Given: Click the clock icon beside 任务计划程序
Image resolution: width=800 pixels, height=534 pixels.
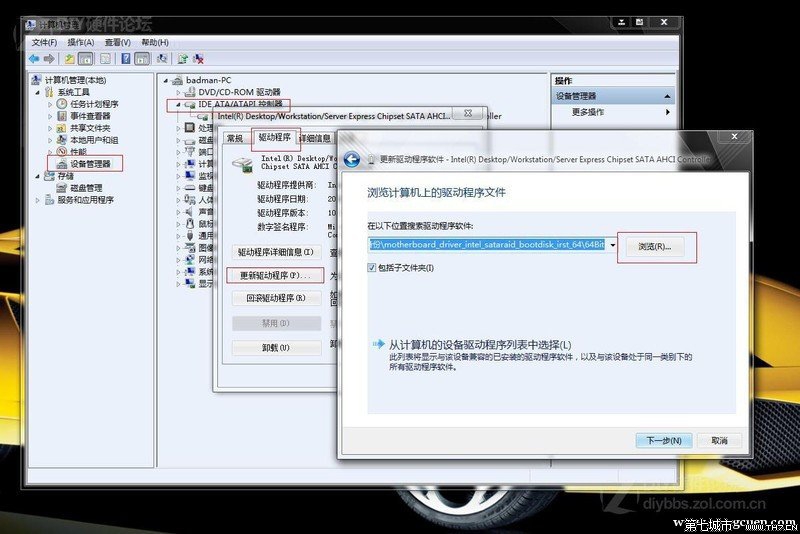Looking at the screenshot, I should click(62, 104).
